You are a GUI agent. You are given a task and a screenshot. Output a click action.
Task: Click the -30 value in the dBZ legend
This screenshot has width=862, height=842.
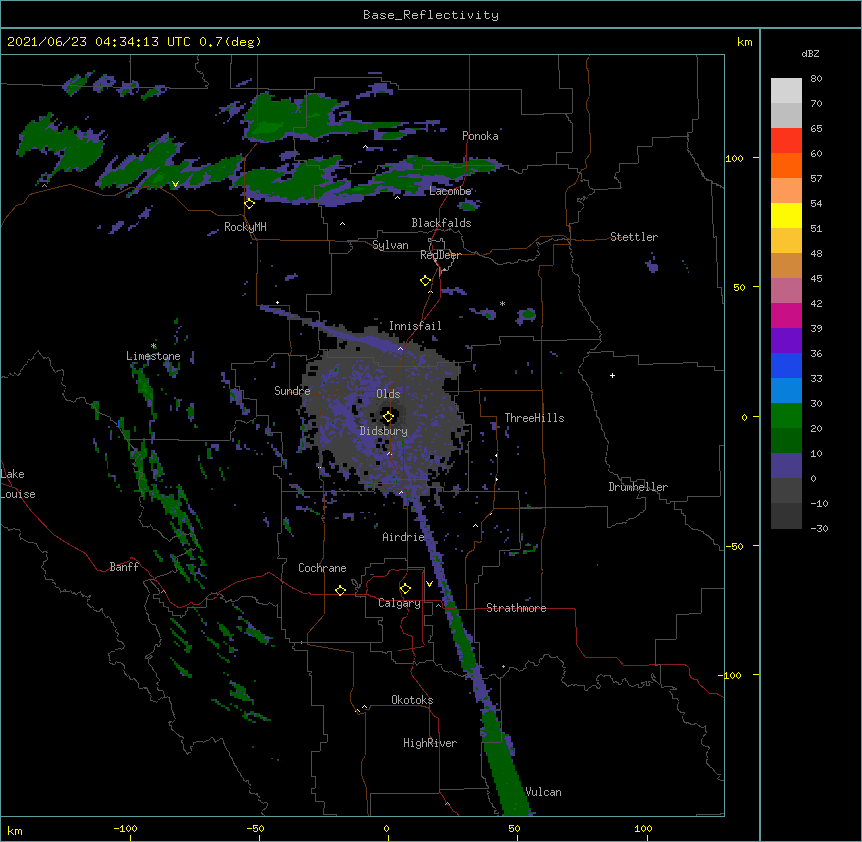[819, 529]
